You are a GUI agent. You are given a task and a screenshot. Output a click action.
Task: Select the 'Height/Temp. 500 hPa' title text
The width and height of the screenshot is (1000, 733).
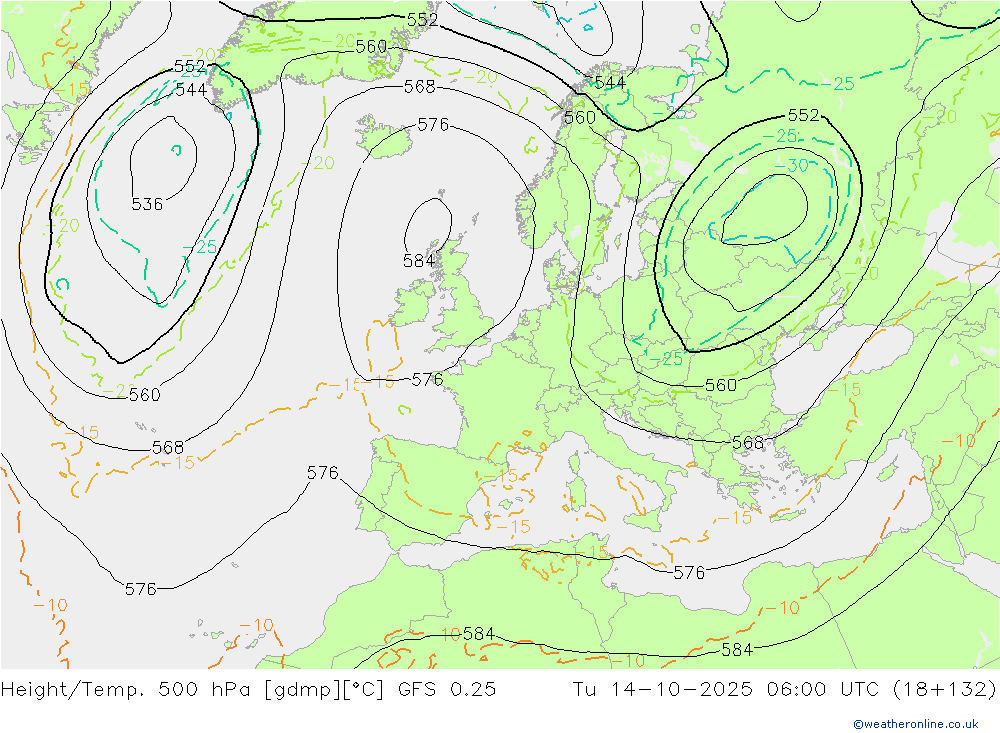128,690
